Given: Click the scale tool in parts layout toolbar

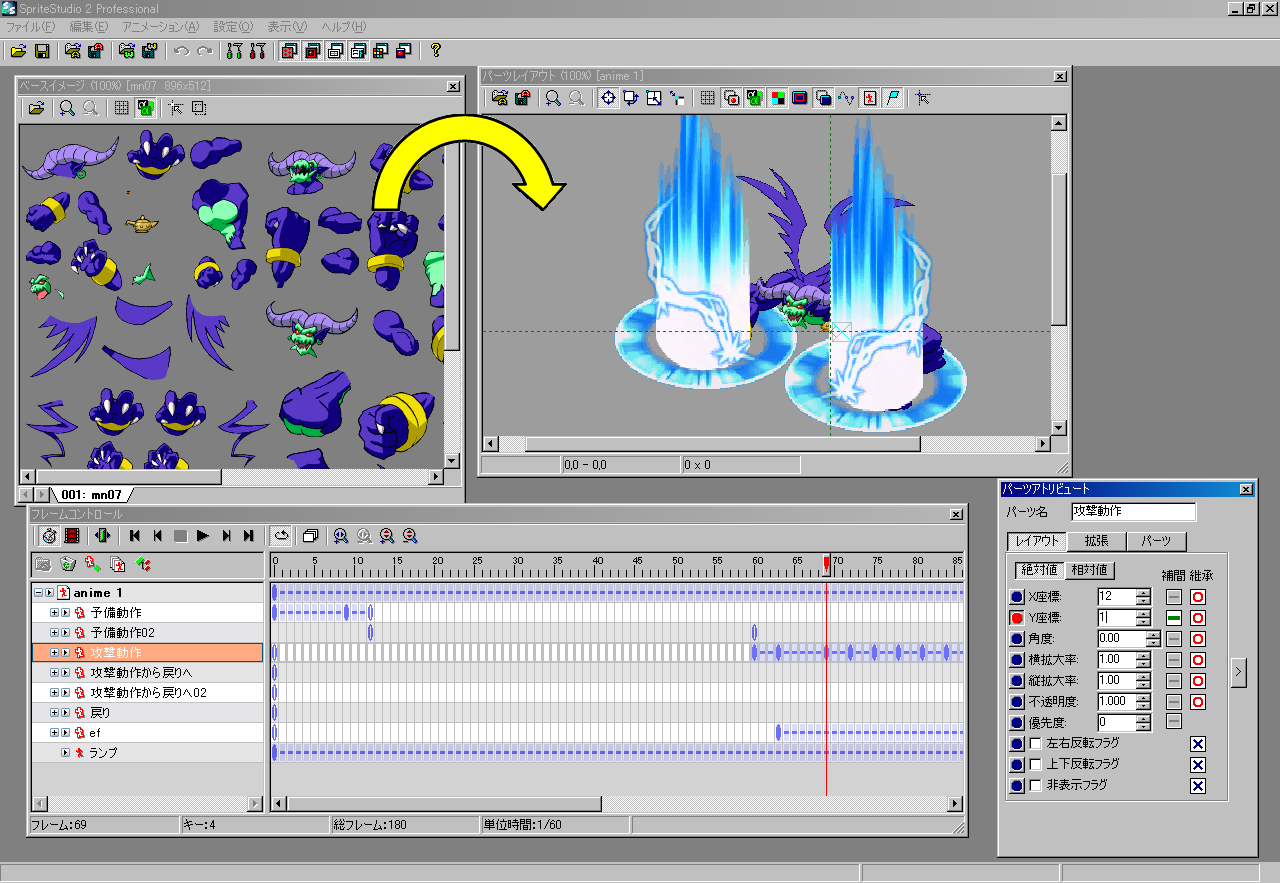Looking at the screenshot, I should point(654,98).
